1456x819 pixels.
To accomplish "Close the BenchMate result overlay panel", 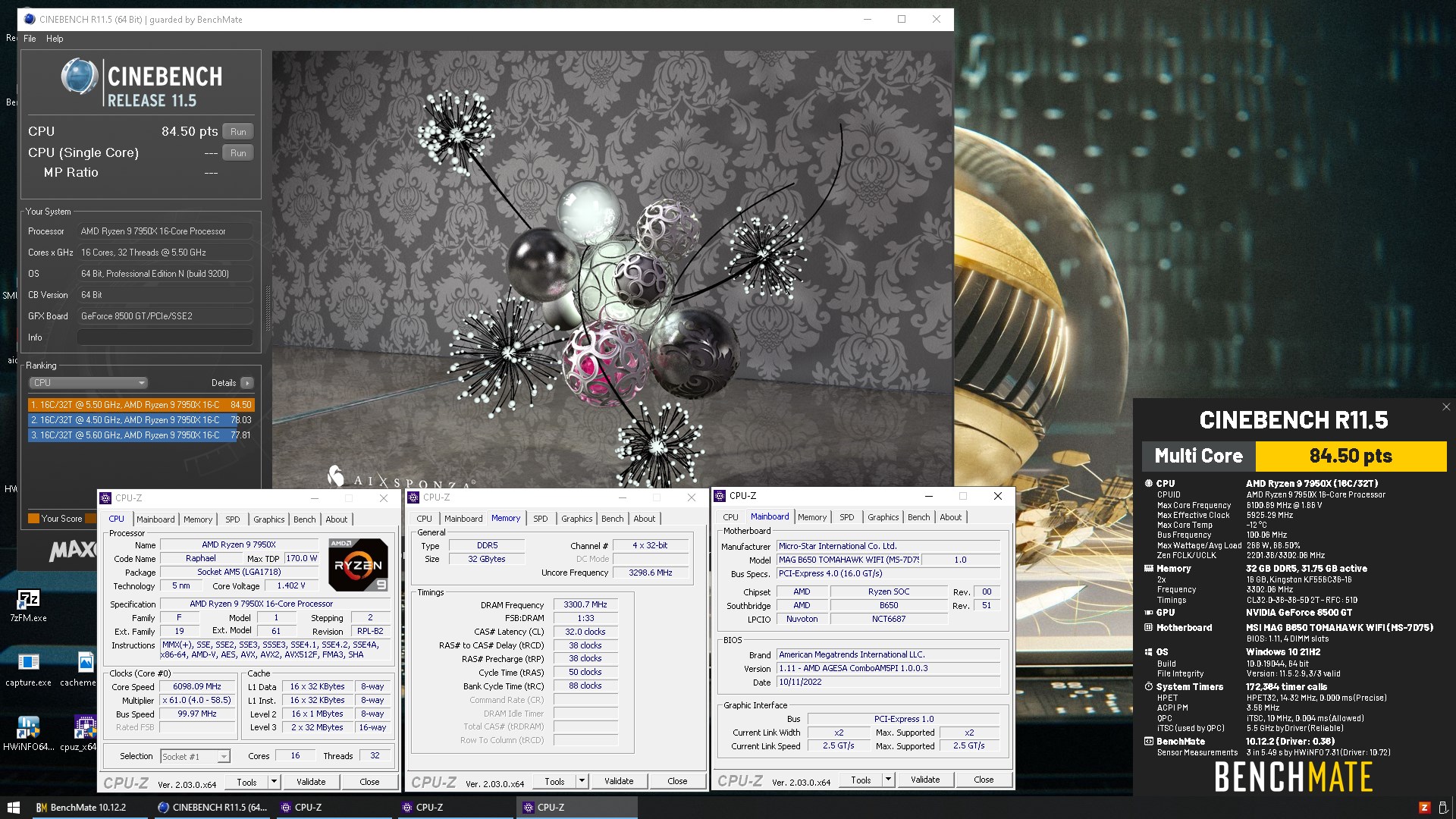I will coord(1445,407).
